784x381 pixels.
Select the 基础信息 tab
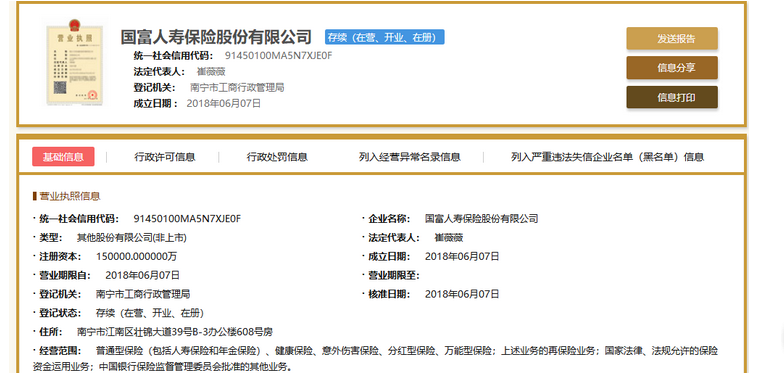(x=63, y=157)
